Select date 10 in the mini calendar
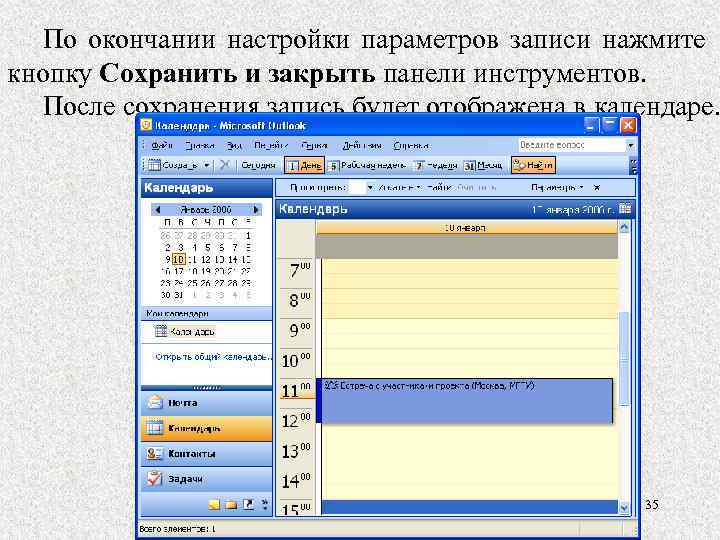This screenshot has width=720, height=540. (180, 259)
